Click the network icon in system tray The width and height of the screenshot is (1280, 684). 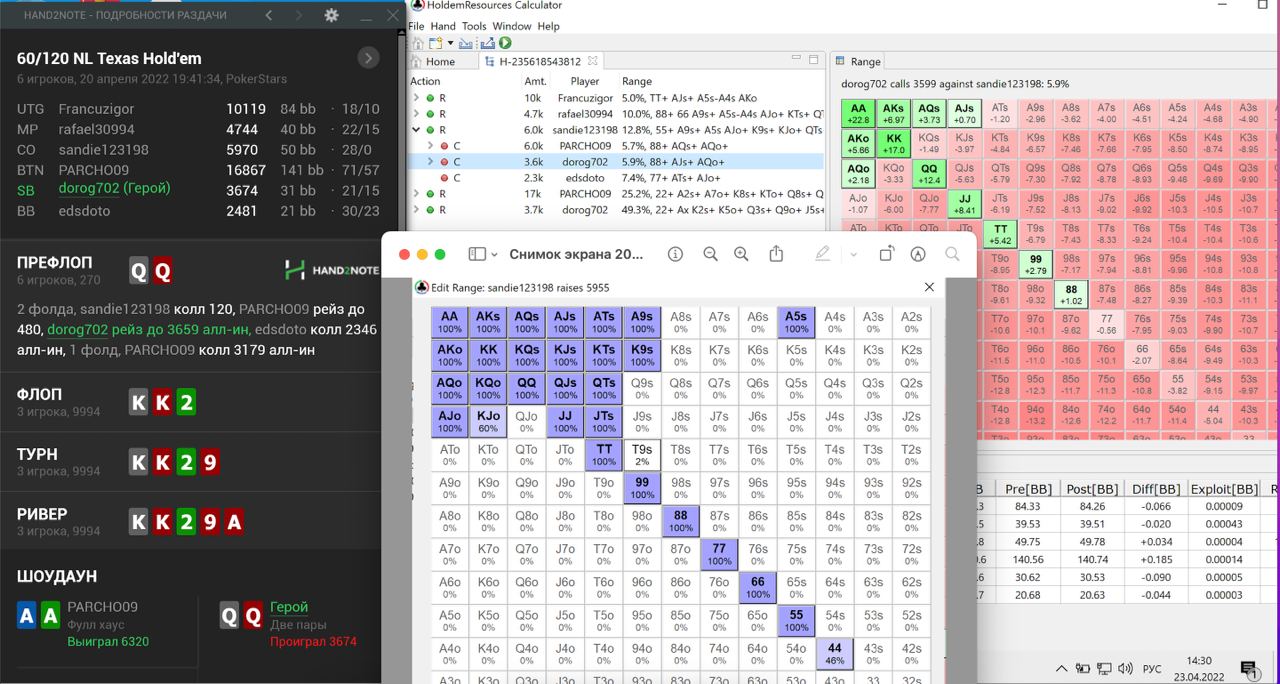[x=1104, y=668]
